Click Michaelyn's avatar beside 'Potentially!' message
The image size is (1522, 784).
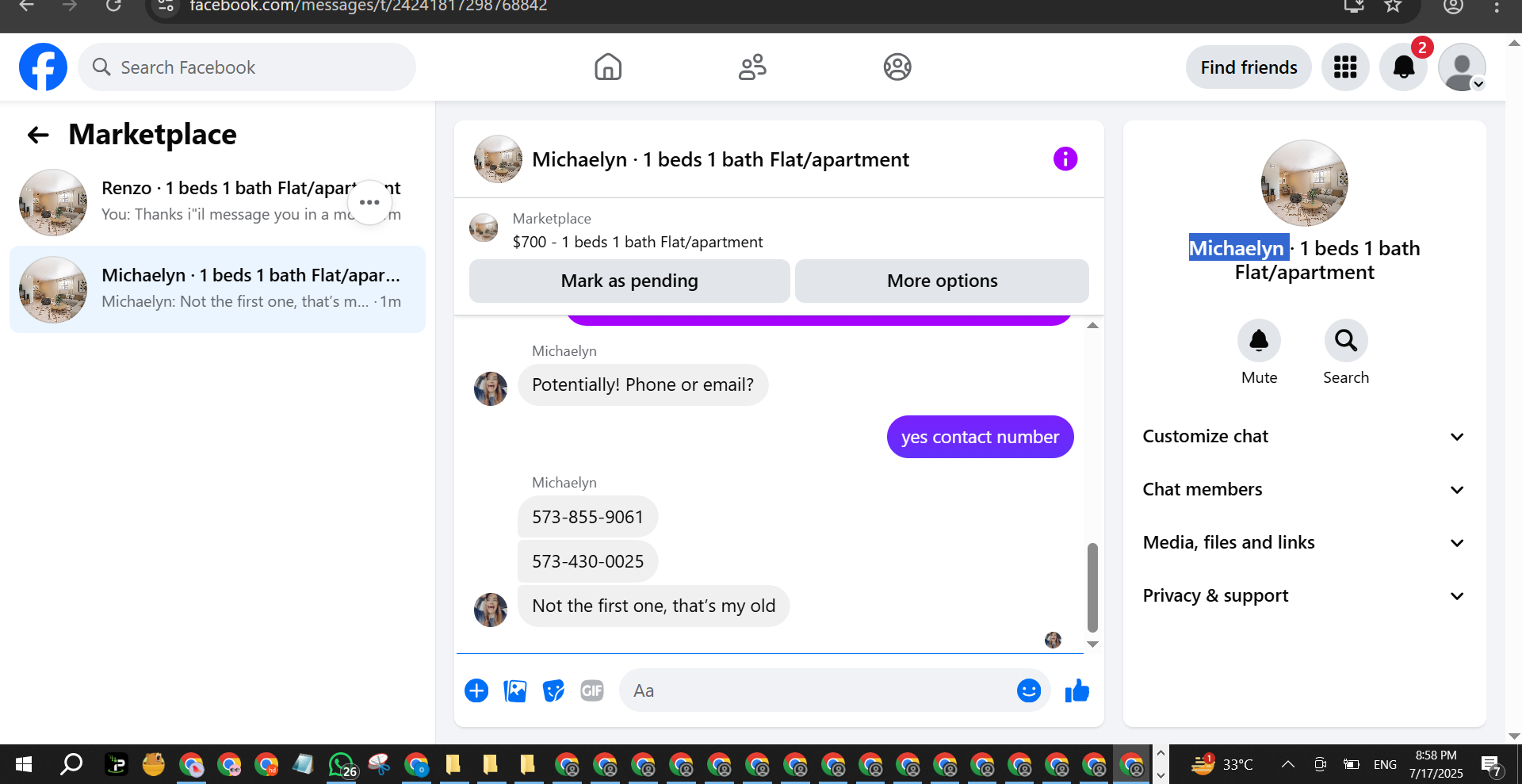491,389
